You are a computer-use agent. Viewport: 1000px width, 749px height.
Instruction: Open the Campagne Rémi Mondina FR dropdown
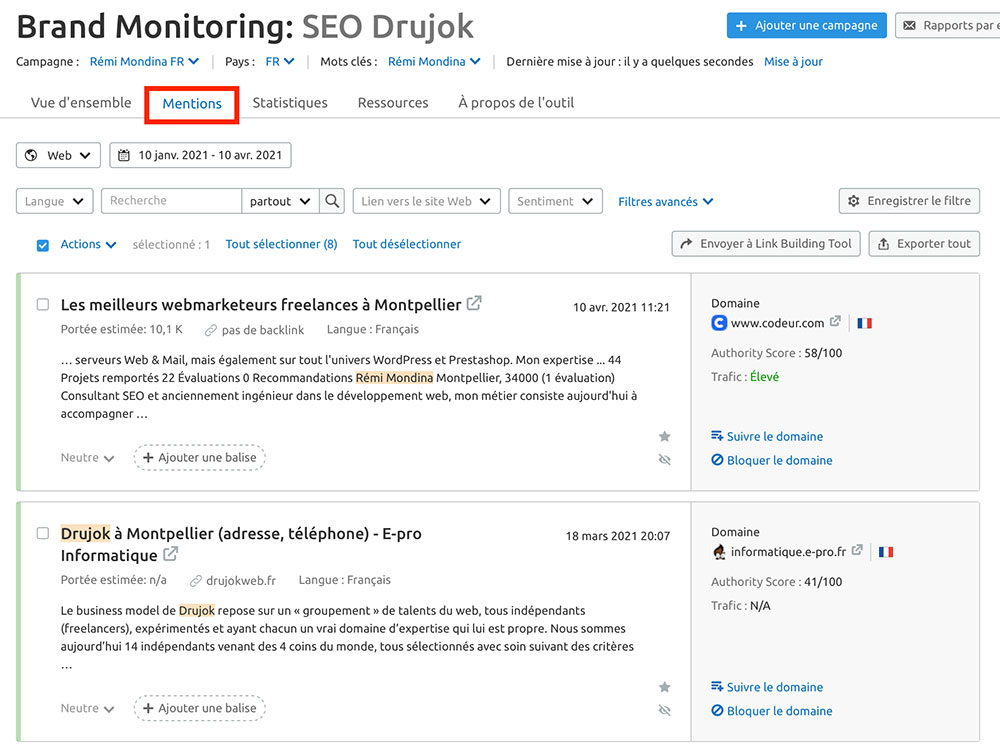click(x=144, y=61)
